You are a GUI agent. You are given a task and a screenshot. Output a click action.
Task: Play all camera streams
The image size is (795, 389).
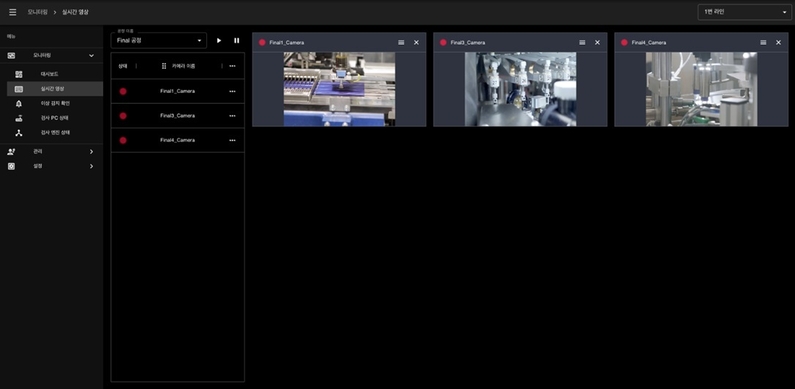[x=219, y=41]
